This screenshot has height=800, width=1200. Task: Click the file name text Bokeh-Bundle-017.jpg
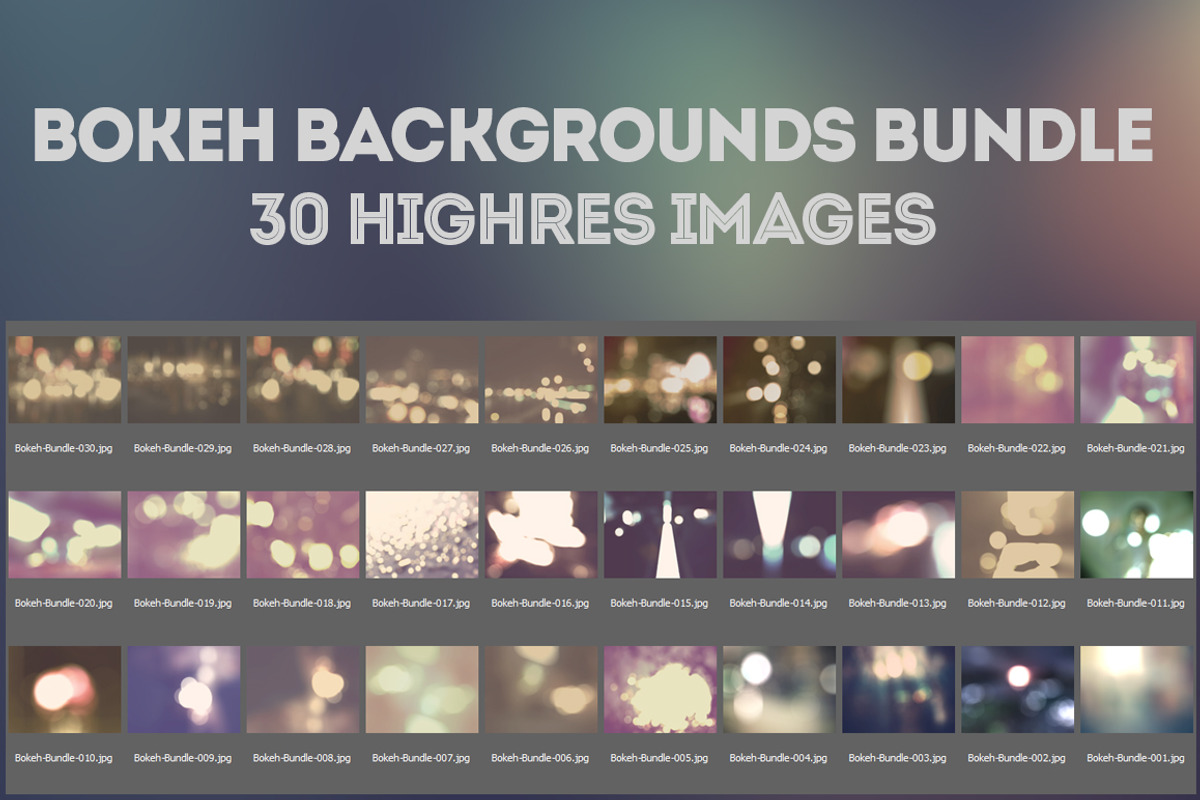click(421, 604)
